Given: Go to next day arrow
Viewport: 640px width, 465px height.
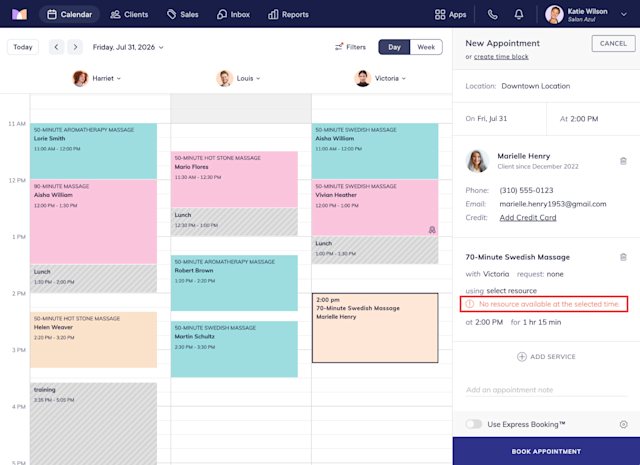Looking at the screenshot, I should coord(75,47).
